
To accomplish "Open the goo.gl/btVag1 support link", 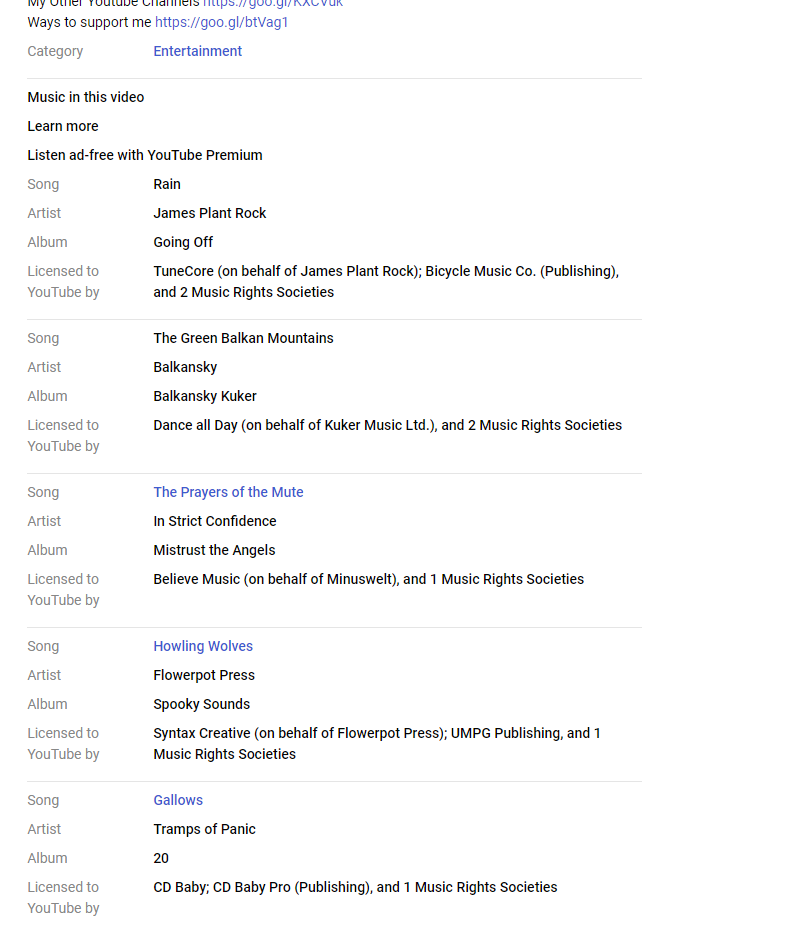I will 221,22.
